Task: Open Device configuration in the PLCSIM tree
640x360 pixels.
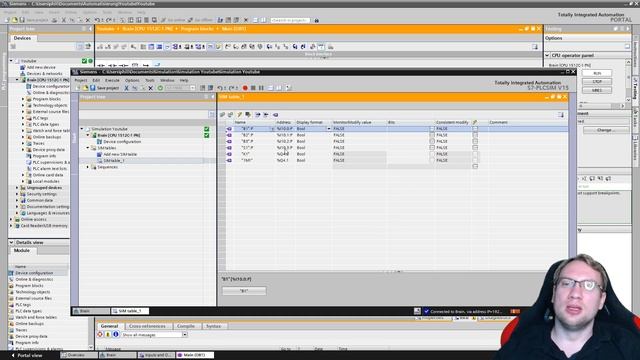Action: (x=122, y=142)
